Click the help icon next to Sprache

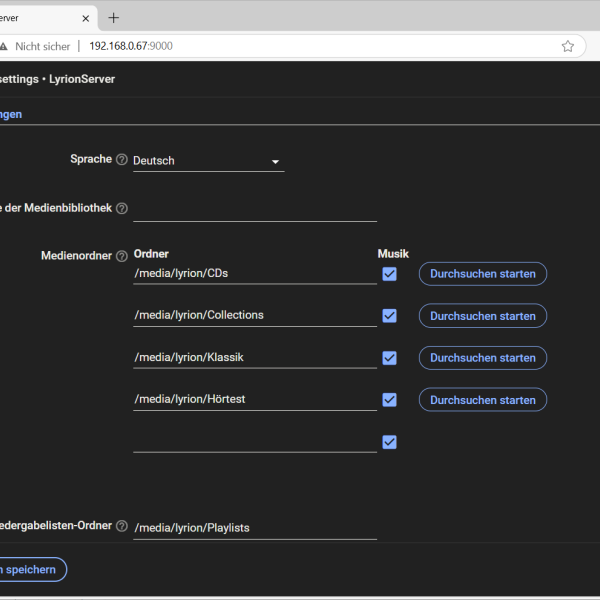tap(122, 159)
